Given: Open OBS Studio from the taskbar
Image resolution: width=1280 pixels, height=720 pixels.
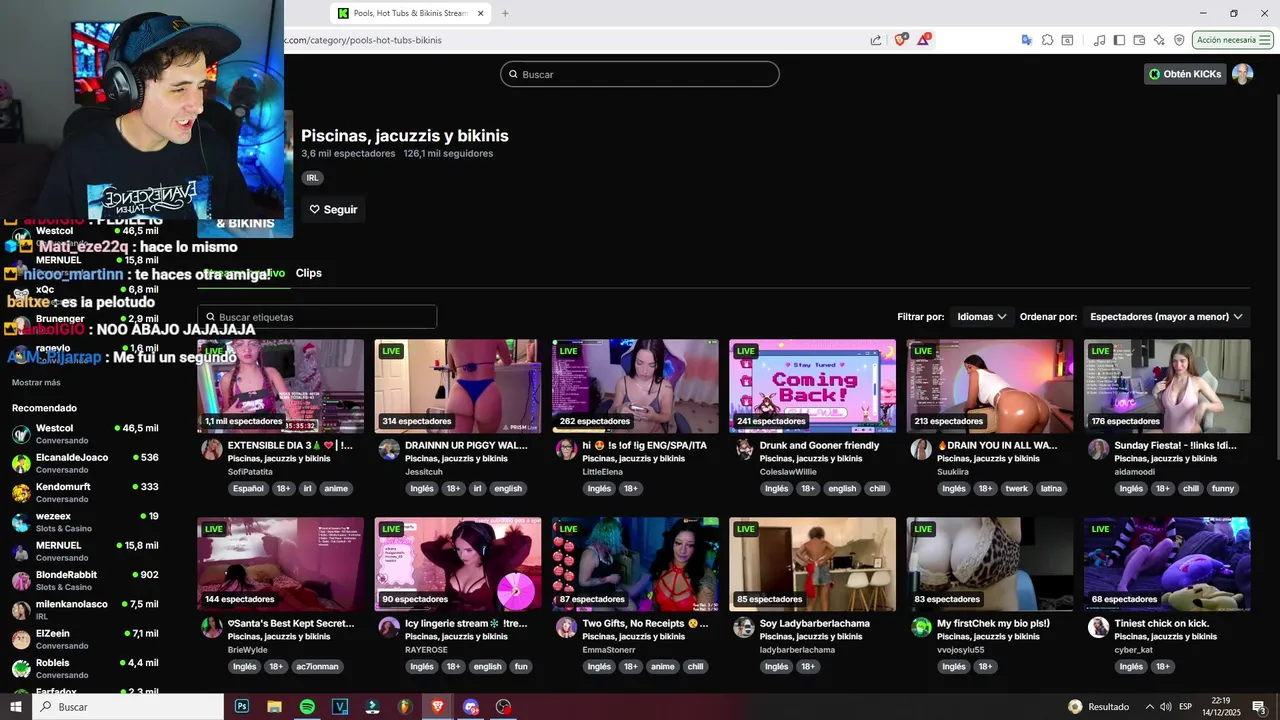Looking at the screenshot, I should pos(503,707).
